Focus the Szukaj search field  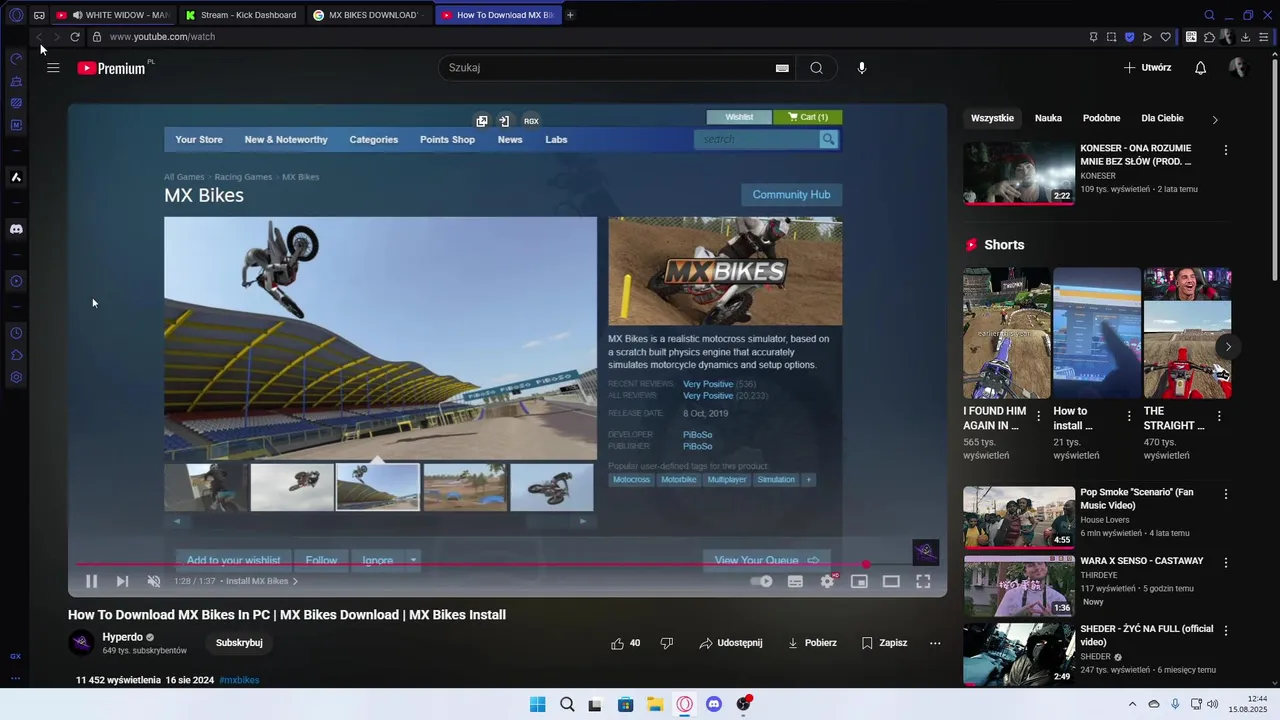click(x=610, y=68)
